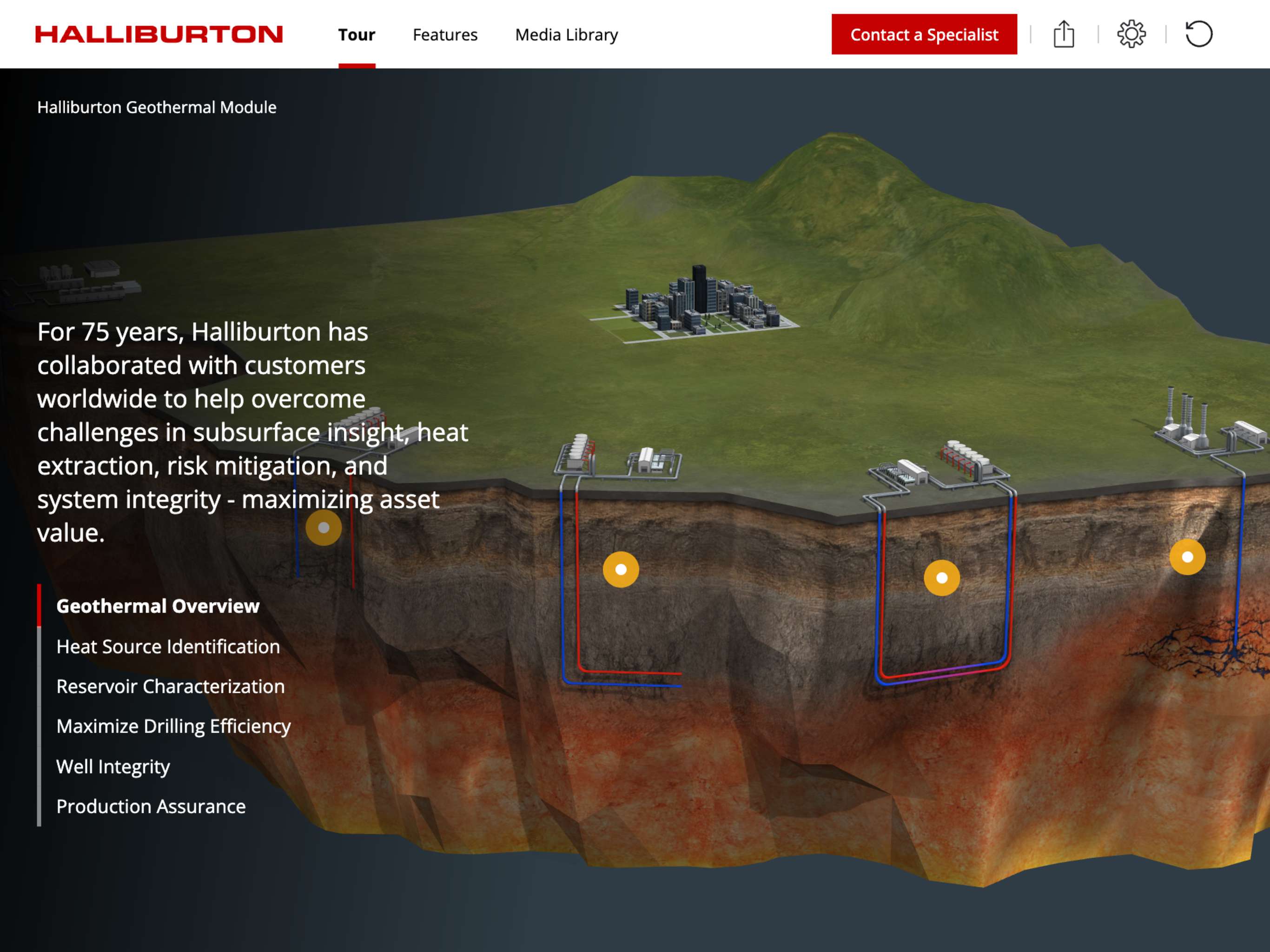Open the settings gear icon
Viewport: 1270px width, 952px height.
coord(1131,34)
